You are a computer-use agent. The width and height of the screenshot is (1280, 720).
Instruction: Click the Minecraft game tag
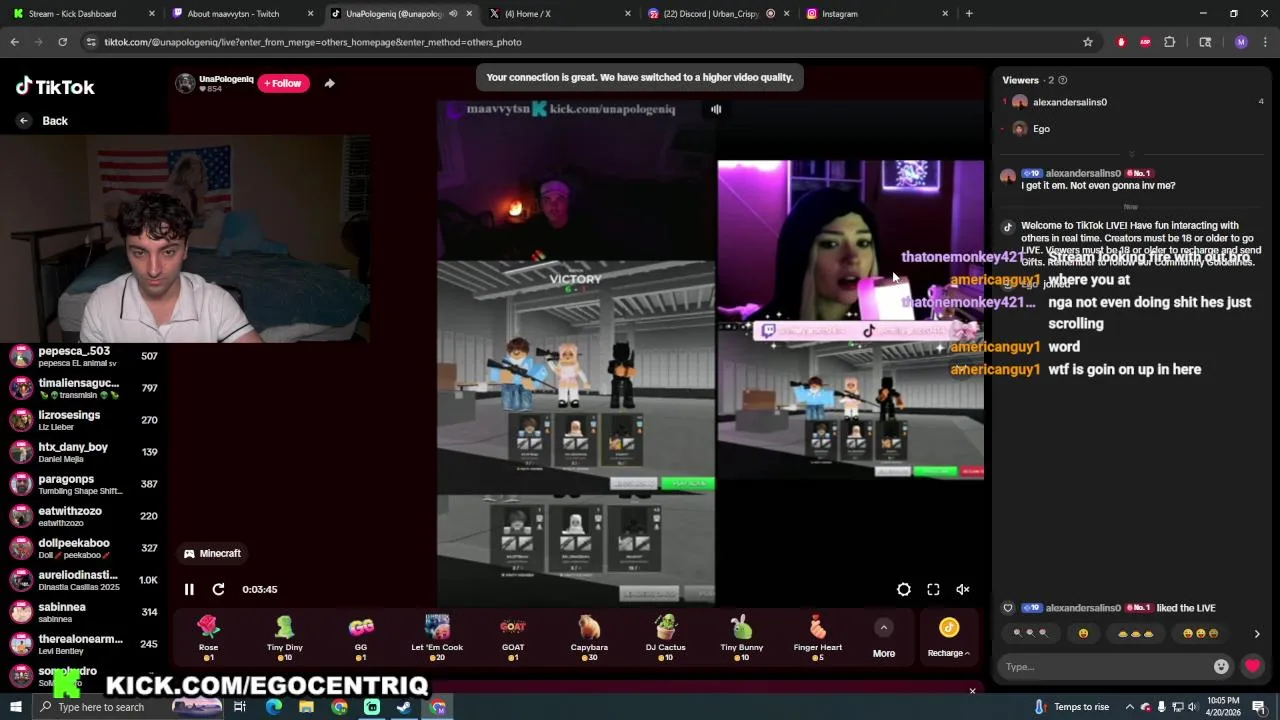click(212, 553)
